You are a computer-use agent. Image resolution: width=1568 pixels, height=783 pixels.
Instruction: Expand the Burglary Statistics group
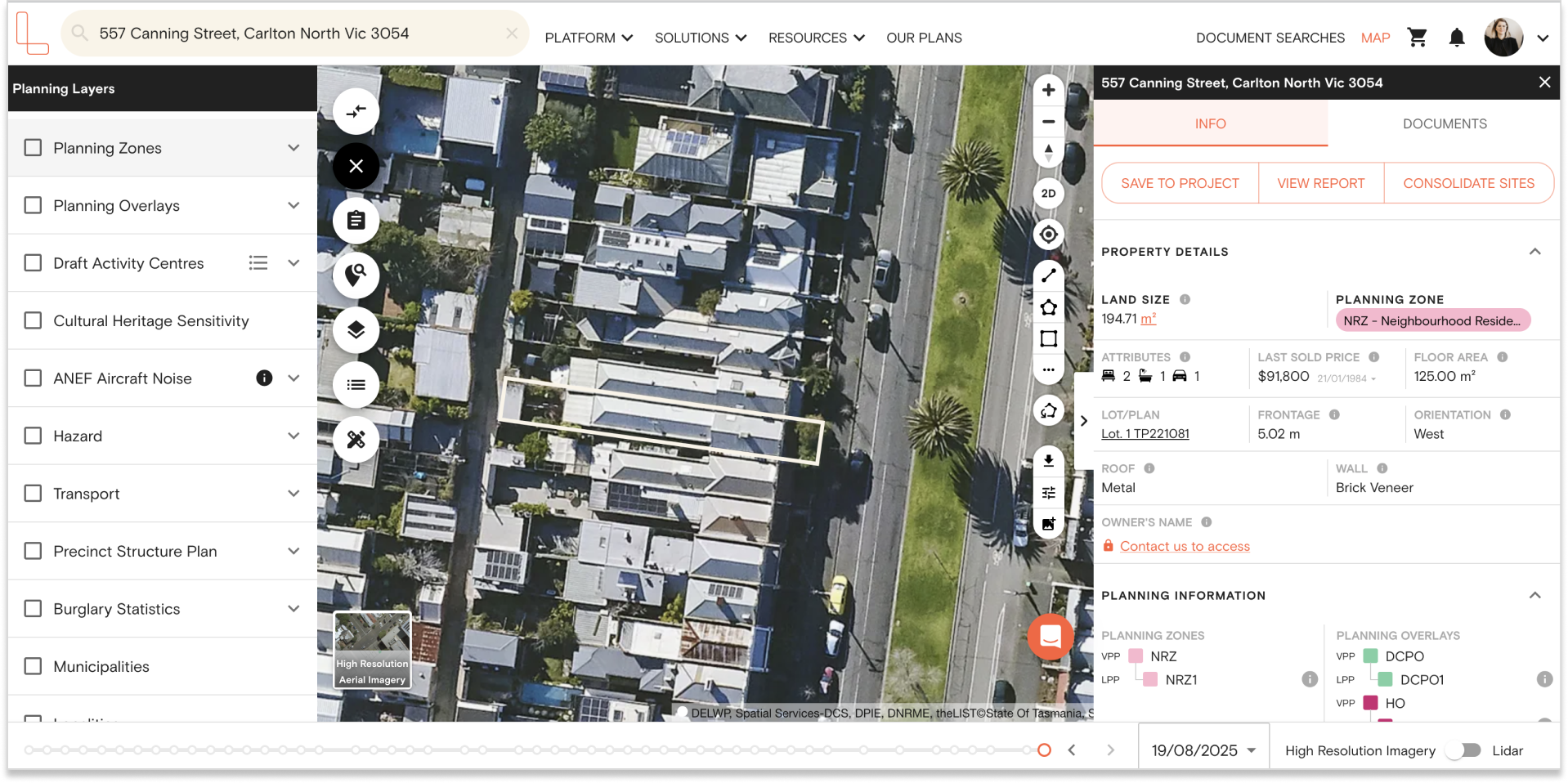(293, 609)
